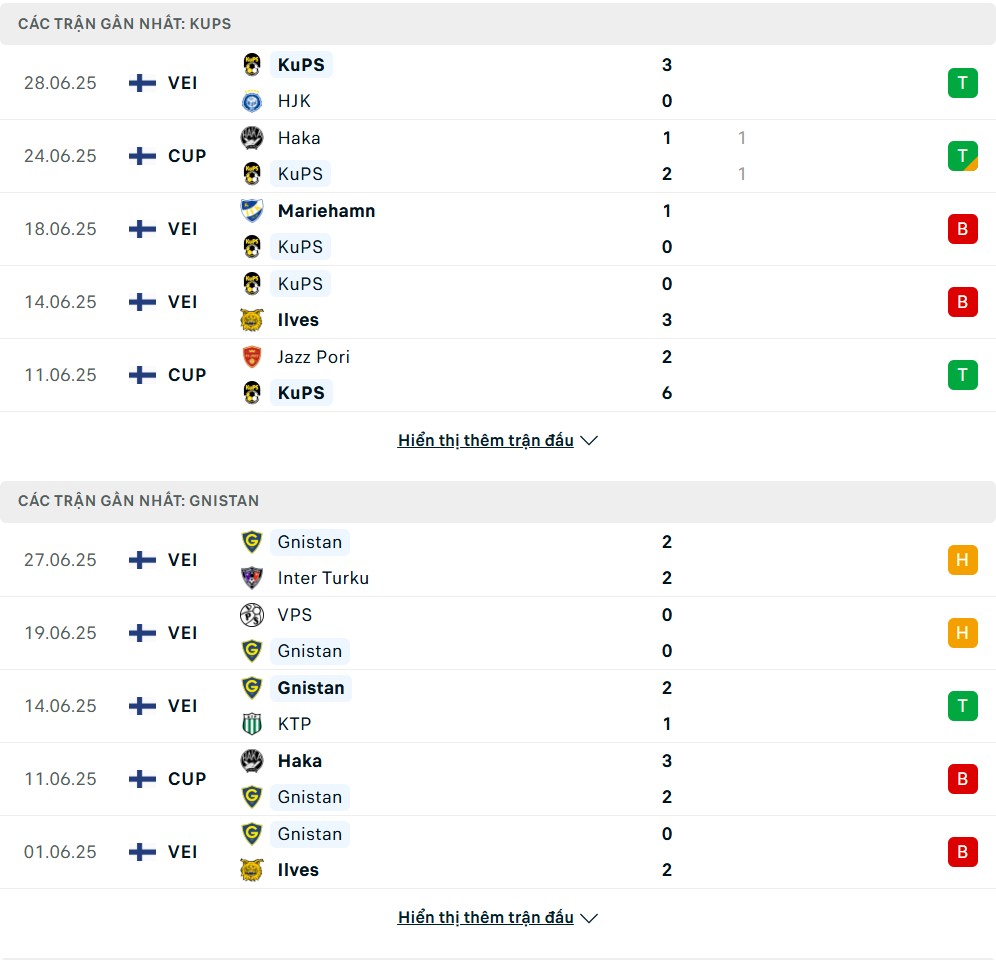Click the red B badge for Mariehamn match
The width and height of the screenshot is (996, 960).
[962, 229]
